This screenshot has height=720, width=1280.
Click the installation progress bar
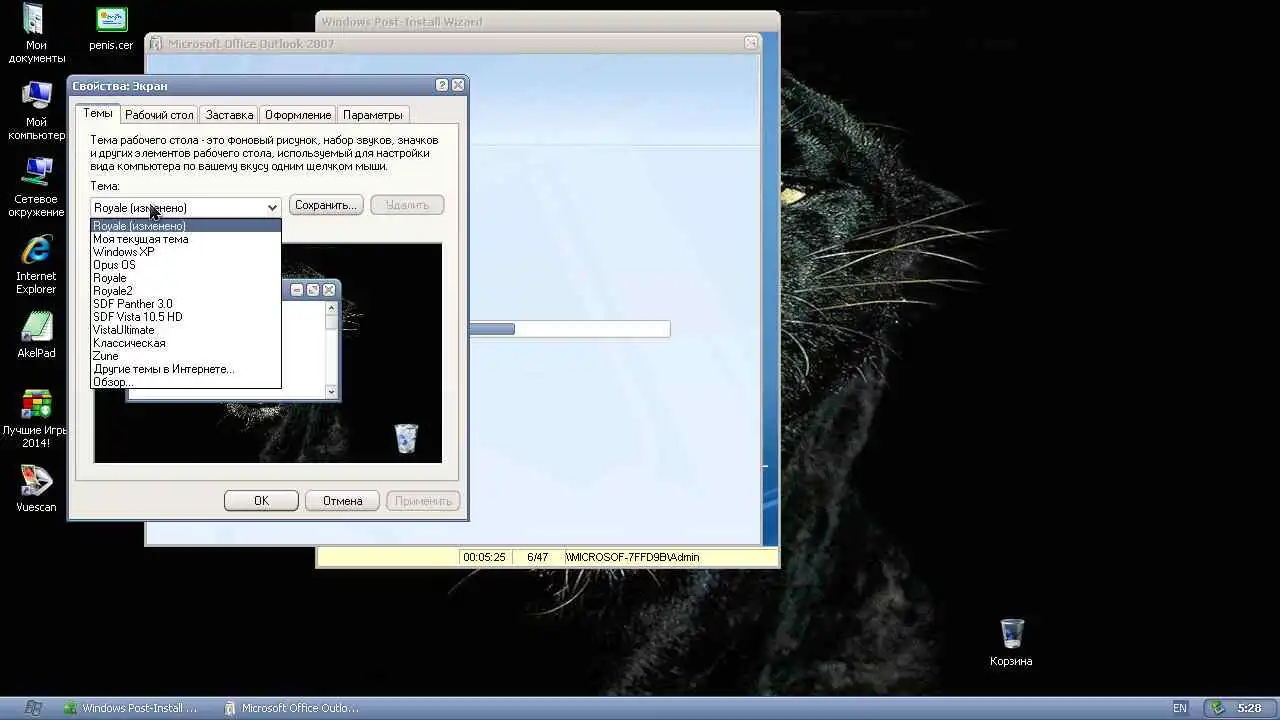click(x=568, y=329)
